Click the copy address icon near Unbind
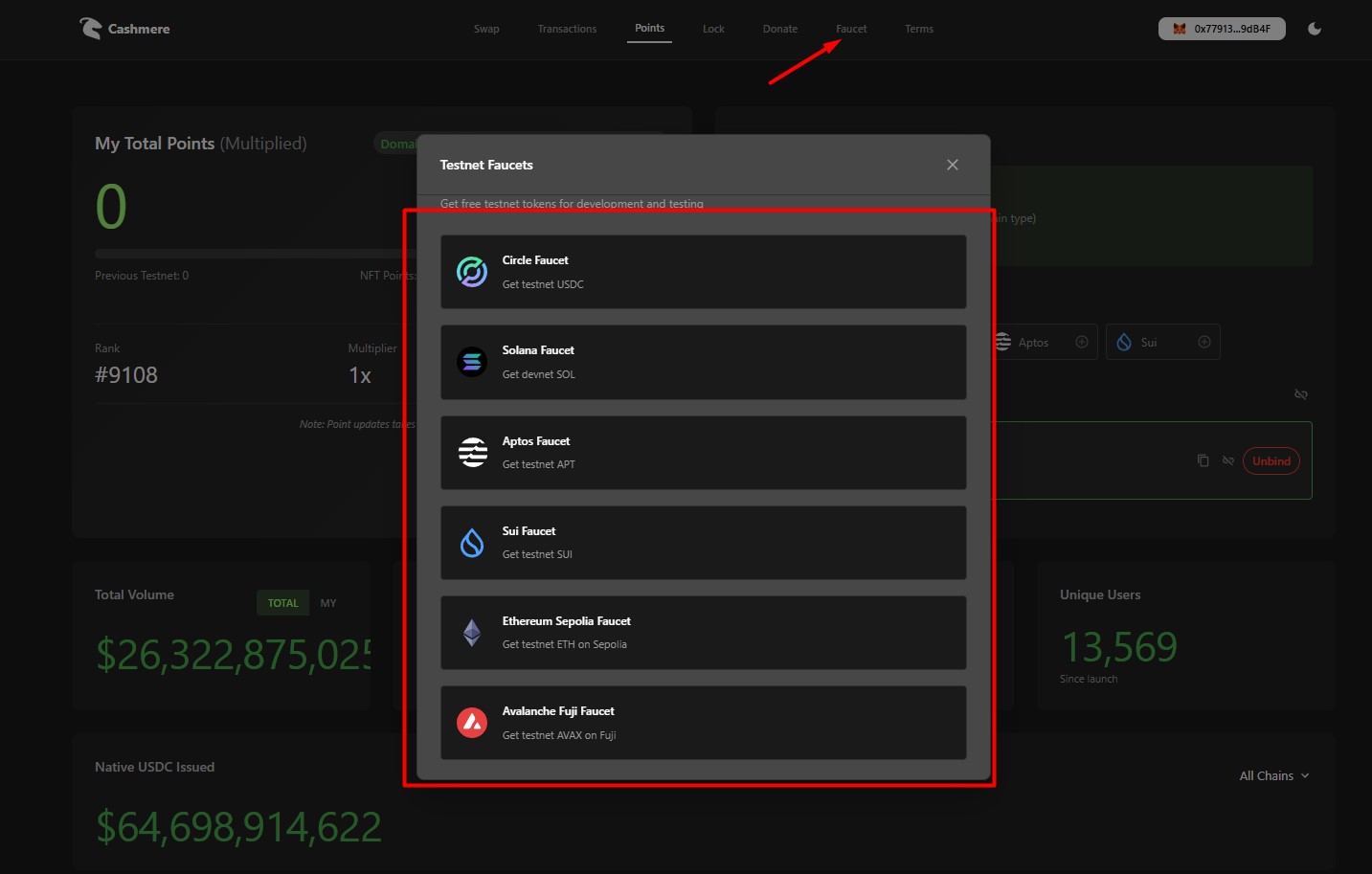The height and width of the screenshot is (874, 1372). (1203, 460)
